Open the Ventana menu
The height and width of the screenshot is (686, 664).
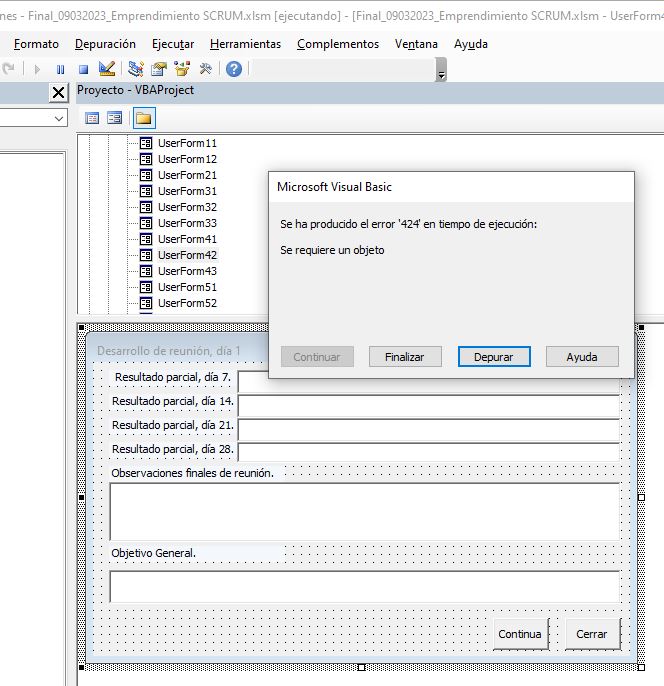click(416, 44)
